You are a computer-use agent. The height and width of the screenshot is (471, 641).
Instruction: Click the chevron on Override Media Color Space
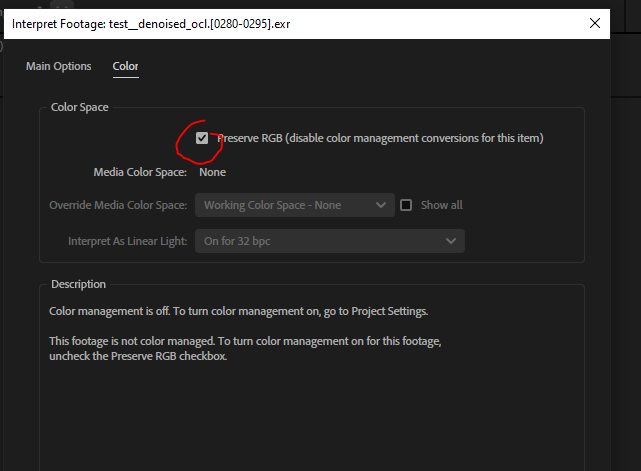click(381, 205)
